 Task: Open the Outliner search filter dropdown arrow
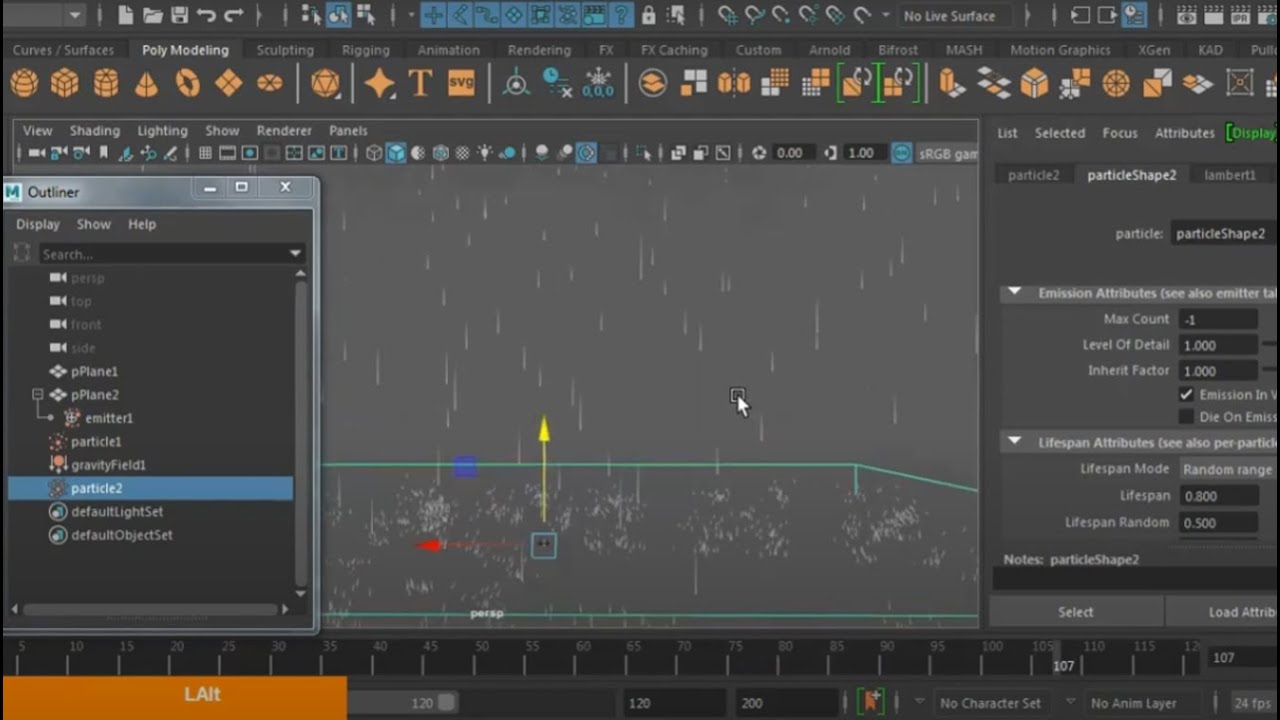coord(295,254)
